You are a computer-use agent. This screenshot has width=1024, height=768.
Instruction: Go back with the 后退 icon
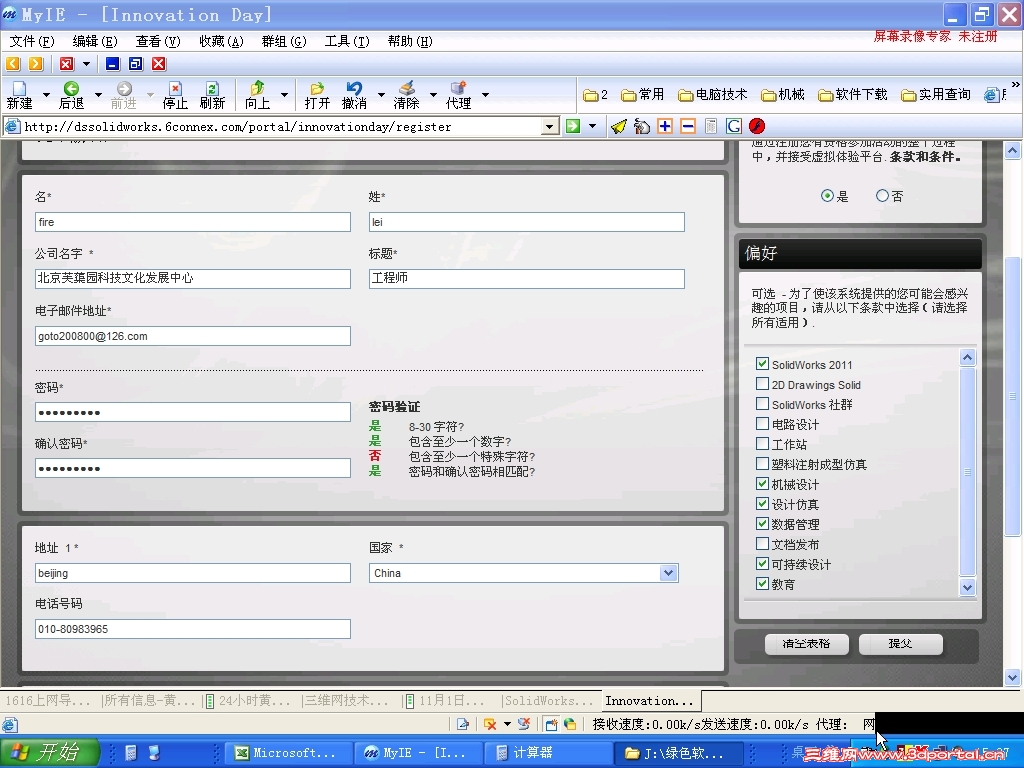71,95
